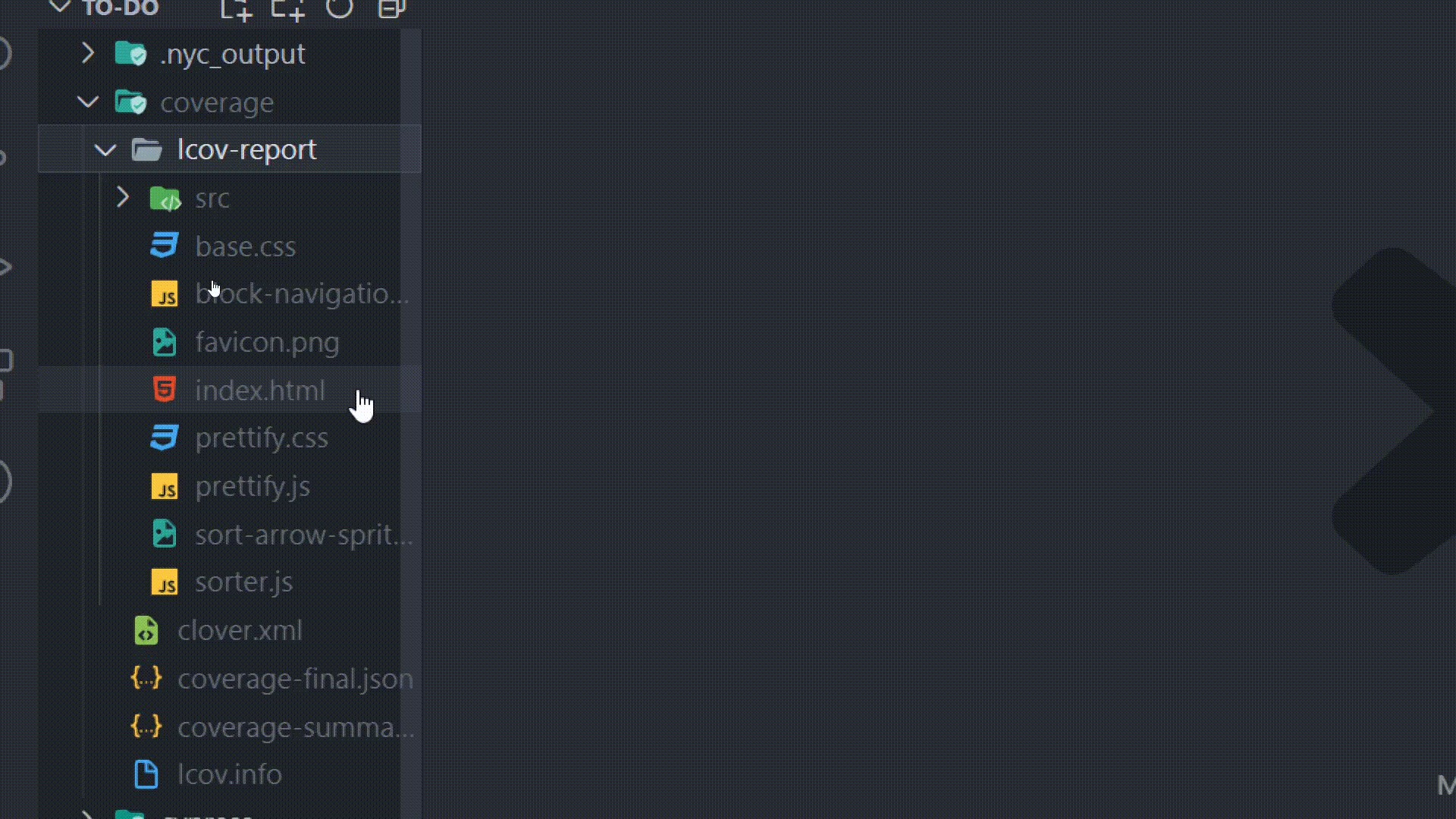Click the image icon for favicon.png
Screen dimensions: 1456x819
pos(164,342)
